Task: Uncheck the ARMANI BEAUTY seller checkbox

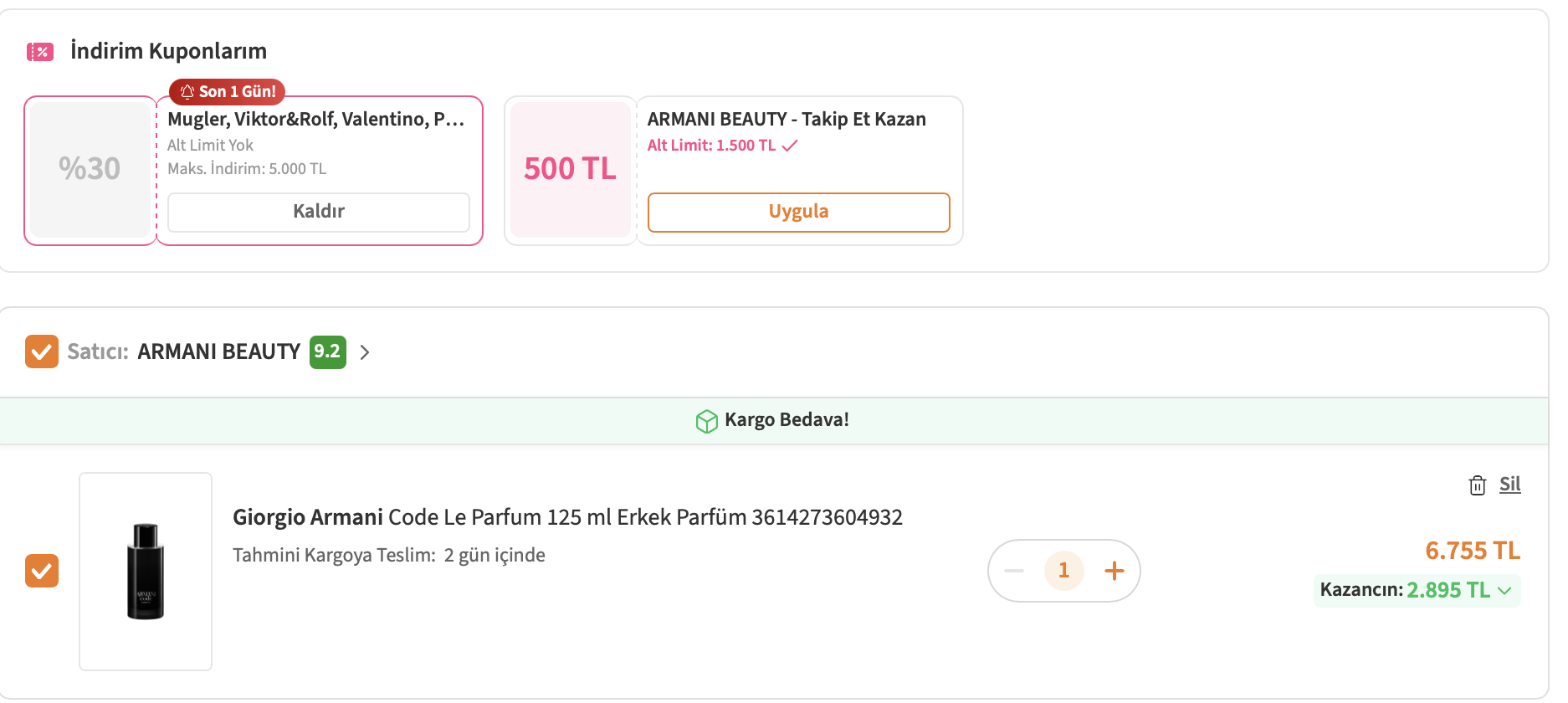Action: pyautogui.click(x=42, y=351)
